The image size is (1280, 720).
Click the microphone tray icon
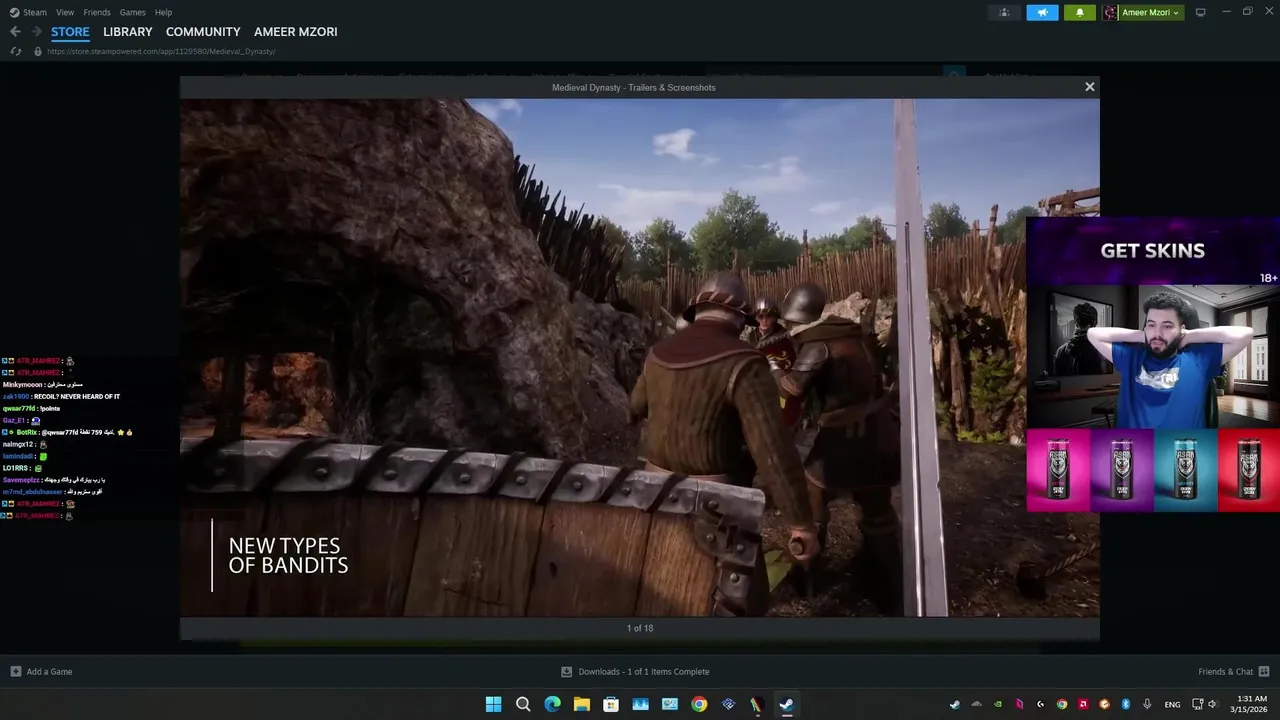pyautogui.click(x=1147, y=704)
